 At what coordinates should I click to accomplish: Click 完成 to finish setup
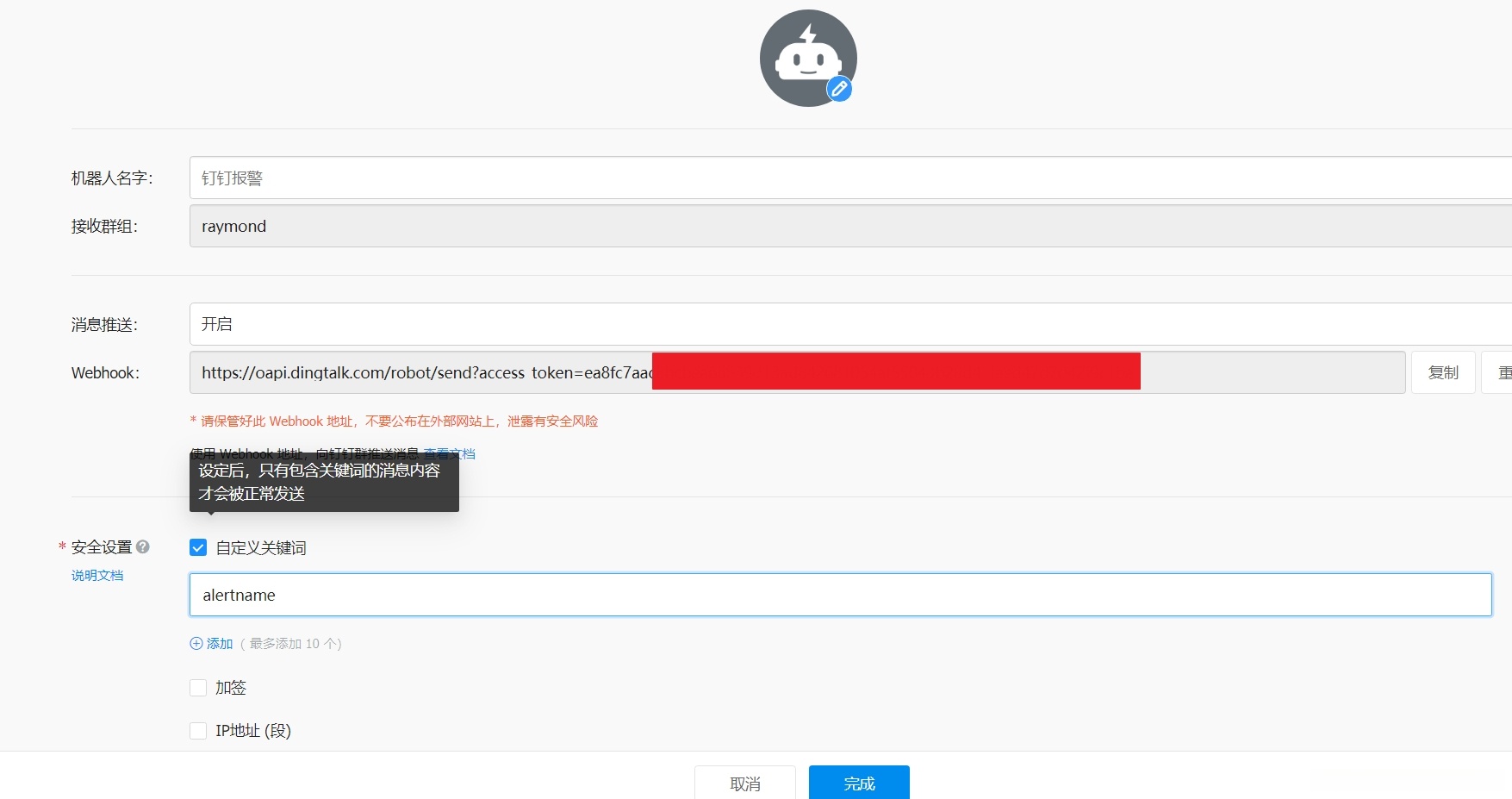(x=859, y=783)
